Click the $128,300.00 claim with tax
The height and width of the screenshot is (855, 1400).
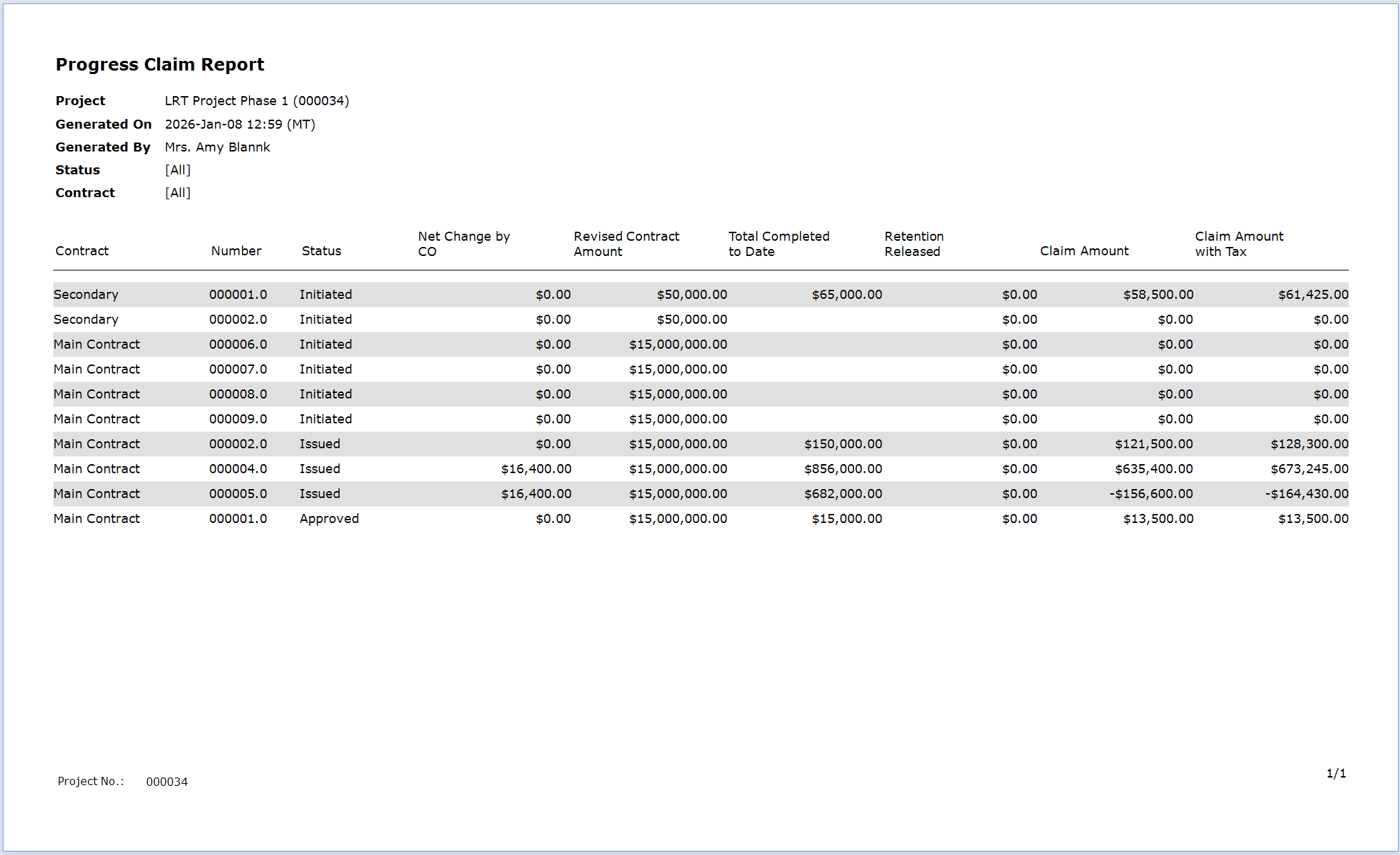pos(1309,444)
